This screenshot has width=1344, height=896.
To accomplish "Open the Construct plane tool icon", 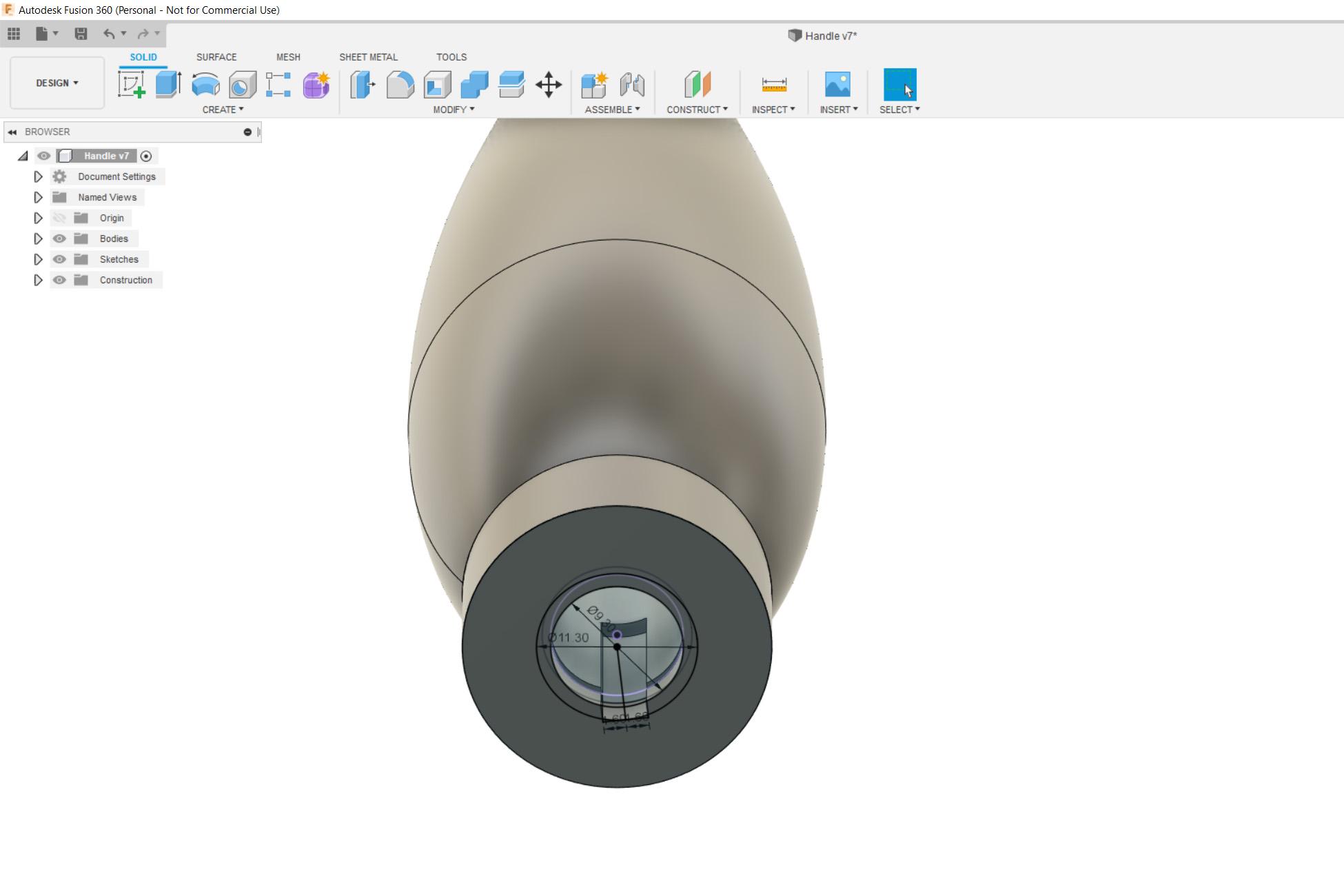I will point(697,85).
